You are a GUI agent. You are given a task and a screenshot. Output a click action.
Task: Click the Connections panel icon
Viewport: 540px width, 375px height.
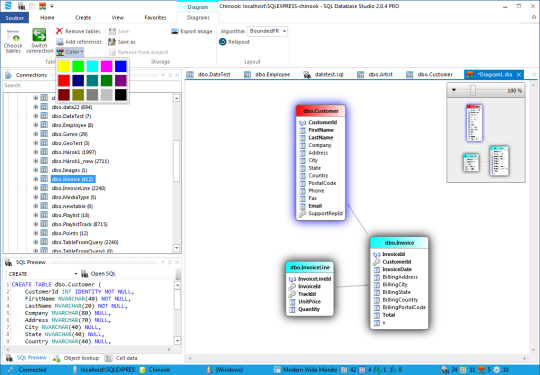[9, 75]
